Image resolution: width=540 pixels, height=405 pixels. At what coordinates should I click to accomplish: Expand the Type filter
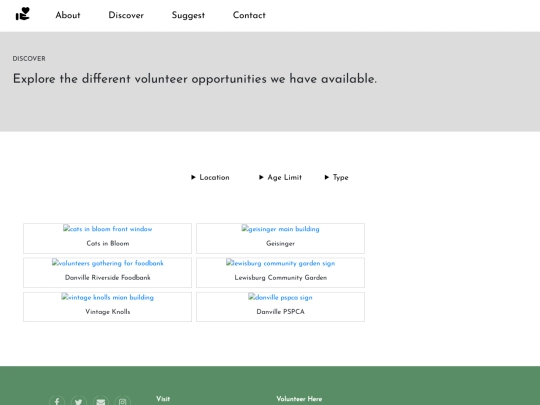tap(336, 177)
